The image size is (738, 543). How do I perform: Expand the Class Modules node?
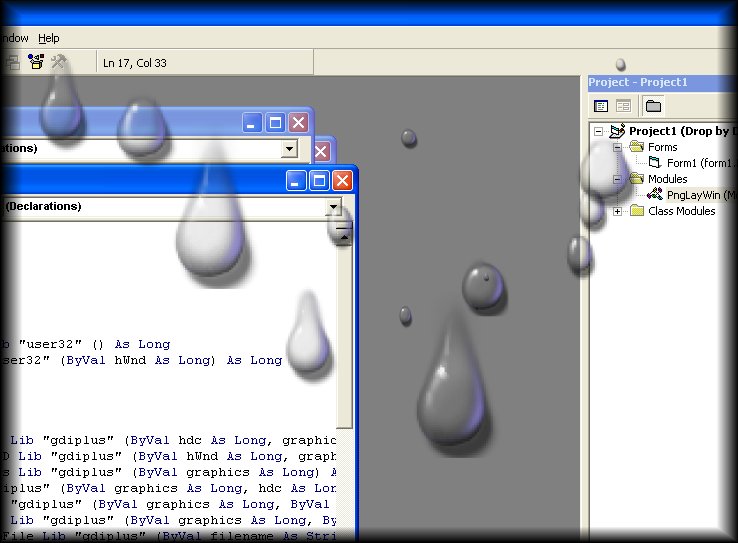(617, 211)
